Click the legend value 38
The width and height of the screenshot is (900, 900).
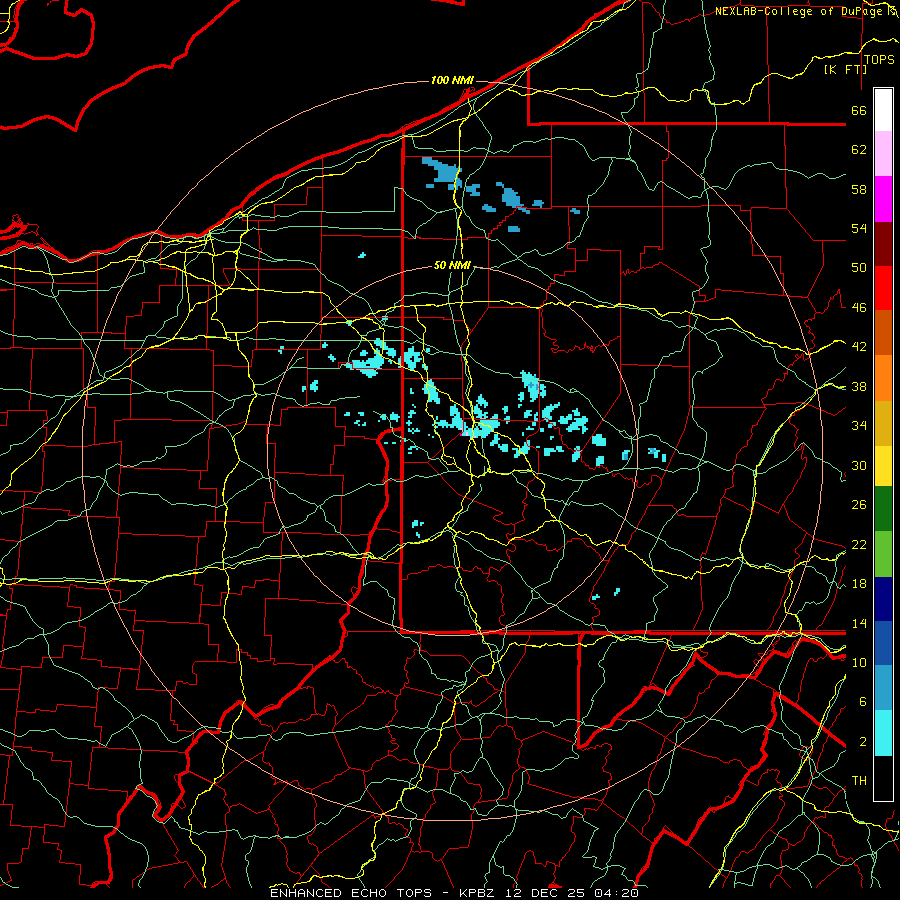coord(859,386)
